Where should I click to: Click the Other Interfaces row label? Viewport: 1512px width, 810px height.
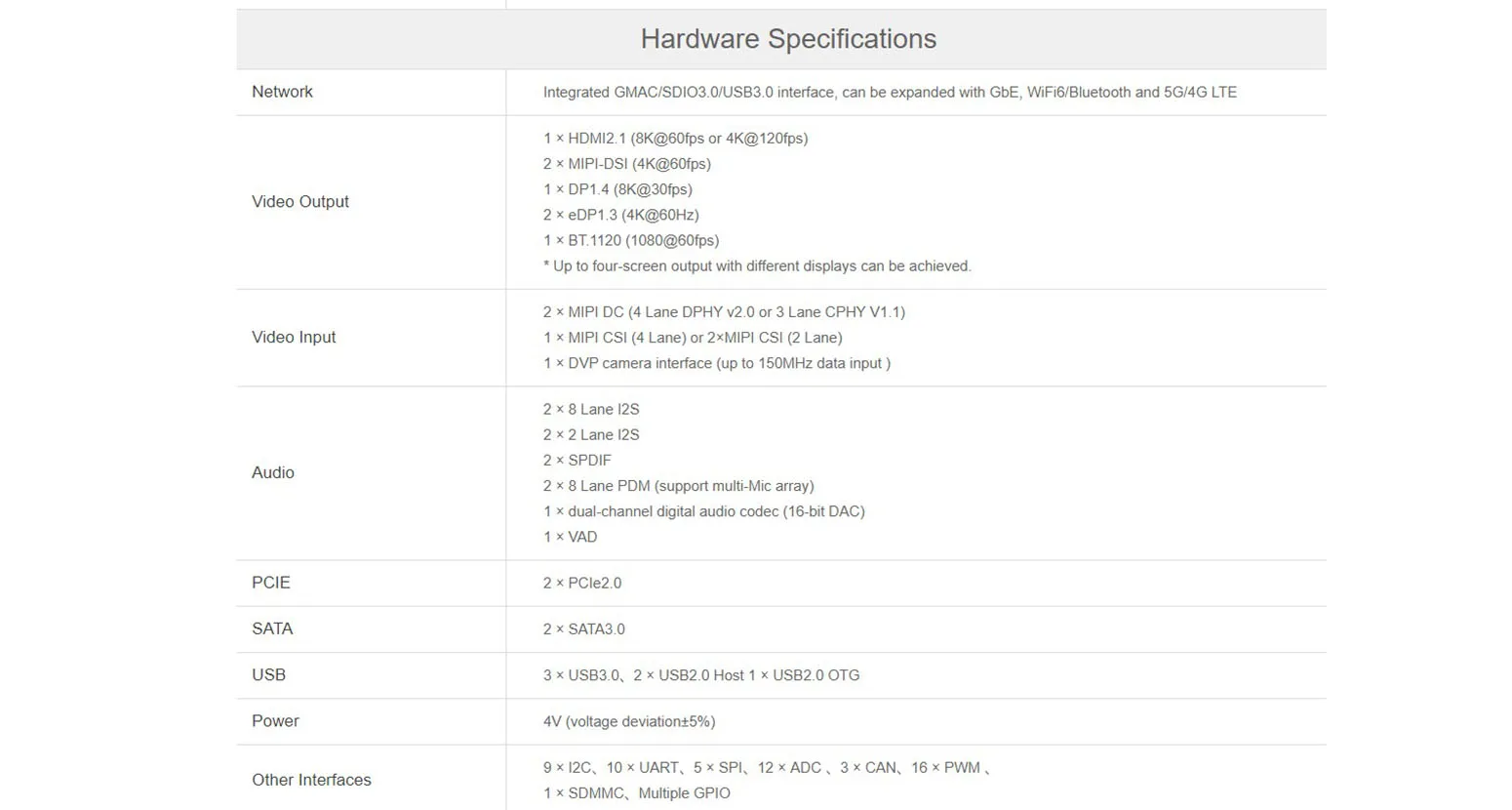click(311, 780)
